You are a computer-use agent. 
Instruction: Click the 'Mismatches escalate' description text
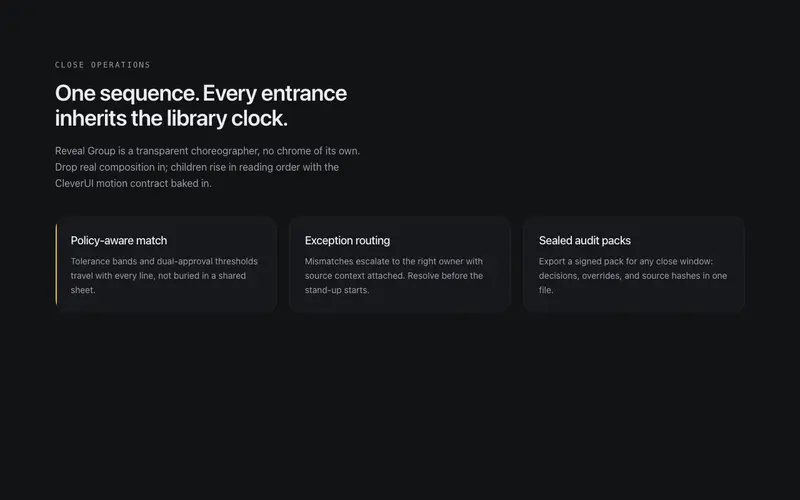(x=394, y=276)
